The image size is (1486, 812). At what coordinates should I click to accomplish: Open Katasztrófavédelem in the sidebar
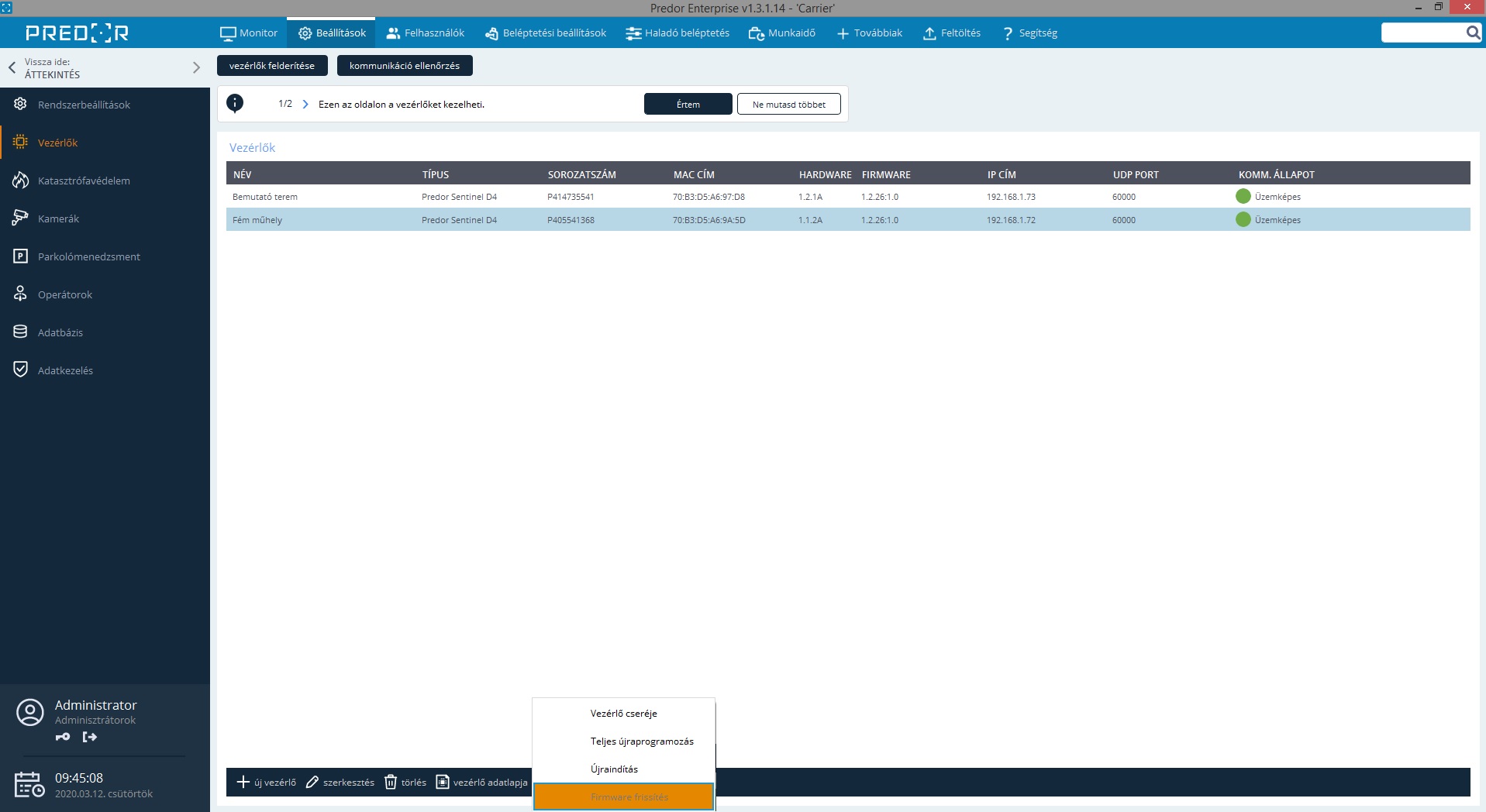[x=84, y=181]
